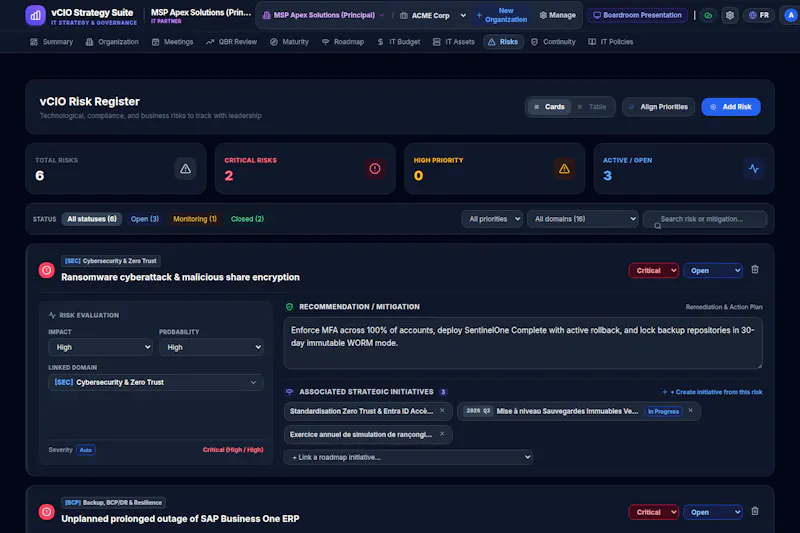Remove the Exercice annuel de simulation initiative chip
This screenshot has height=533, width=800.
(442, 434)
